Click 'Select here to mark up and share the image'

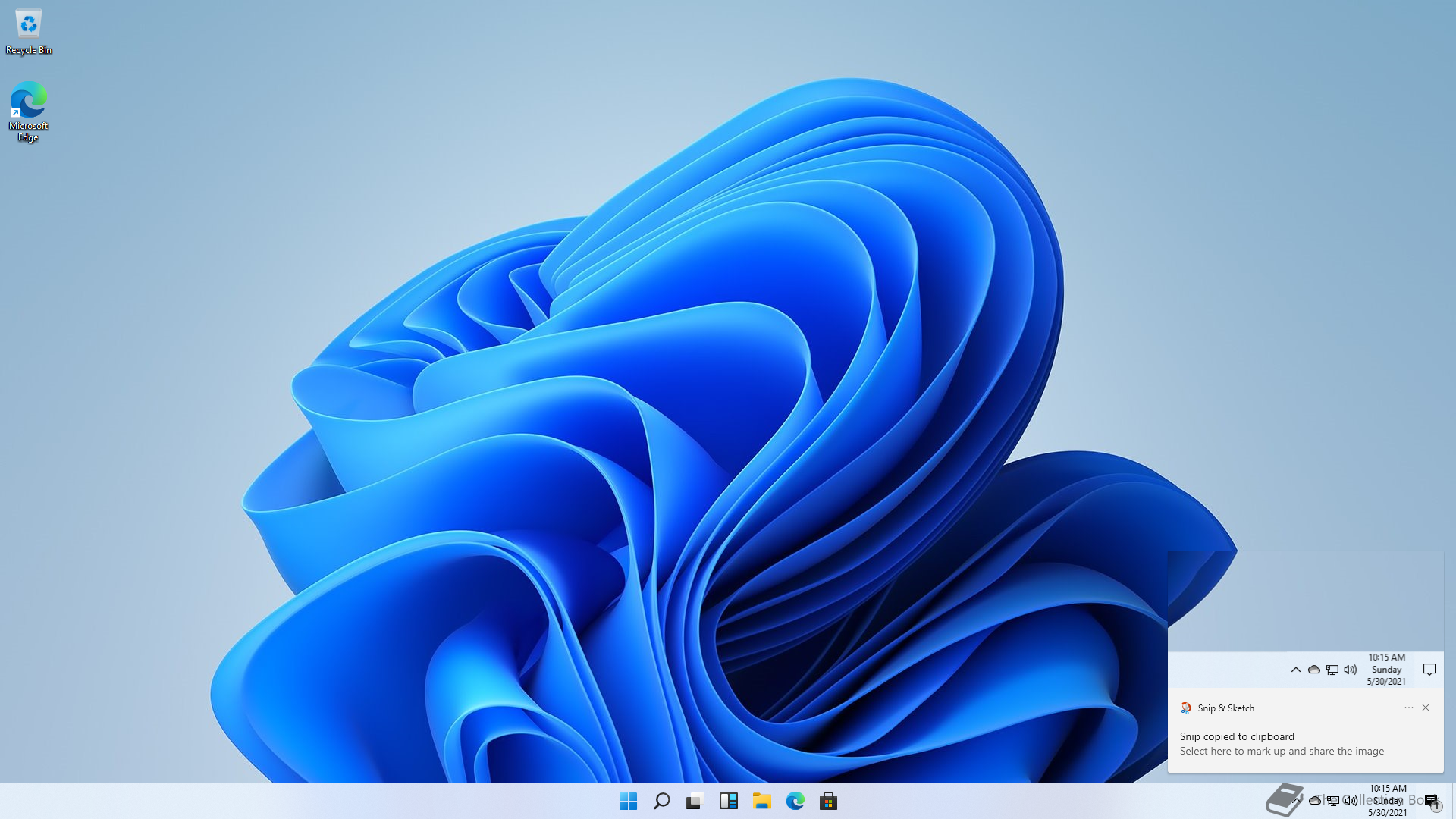coord(1282,751)
